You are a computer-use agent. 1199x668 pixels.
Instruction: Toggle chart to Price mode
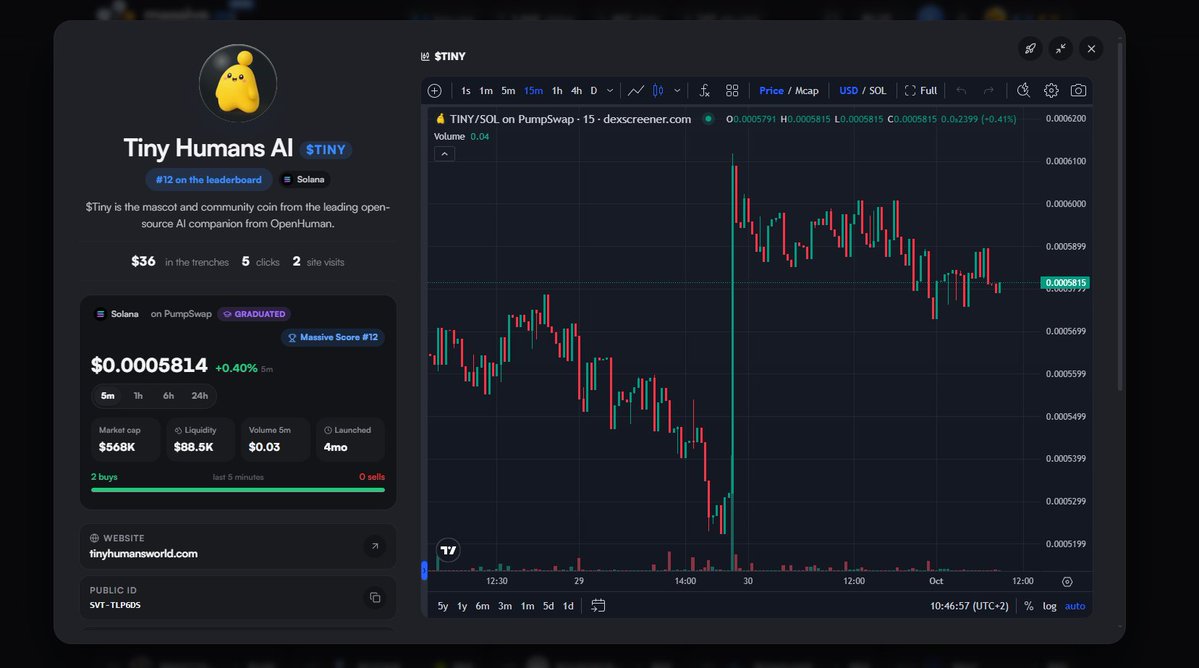[771, 91]
